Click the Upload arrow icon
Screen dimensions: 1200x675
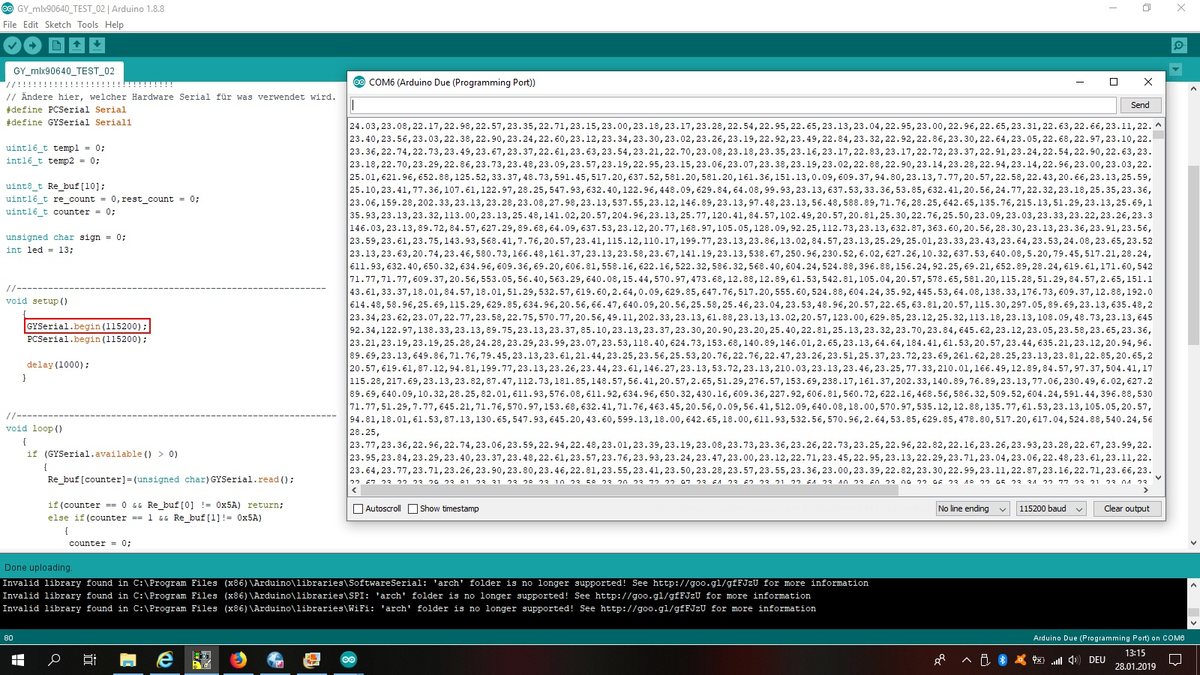coord(33,45)
